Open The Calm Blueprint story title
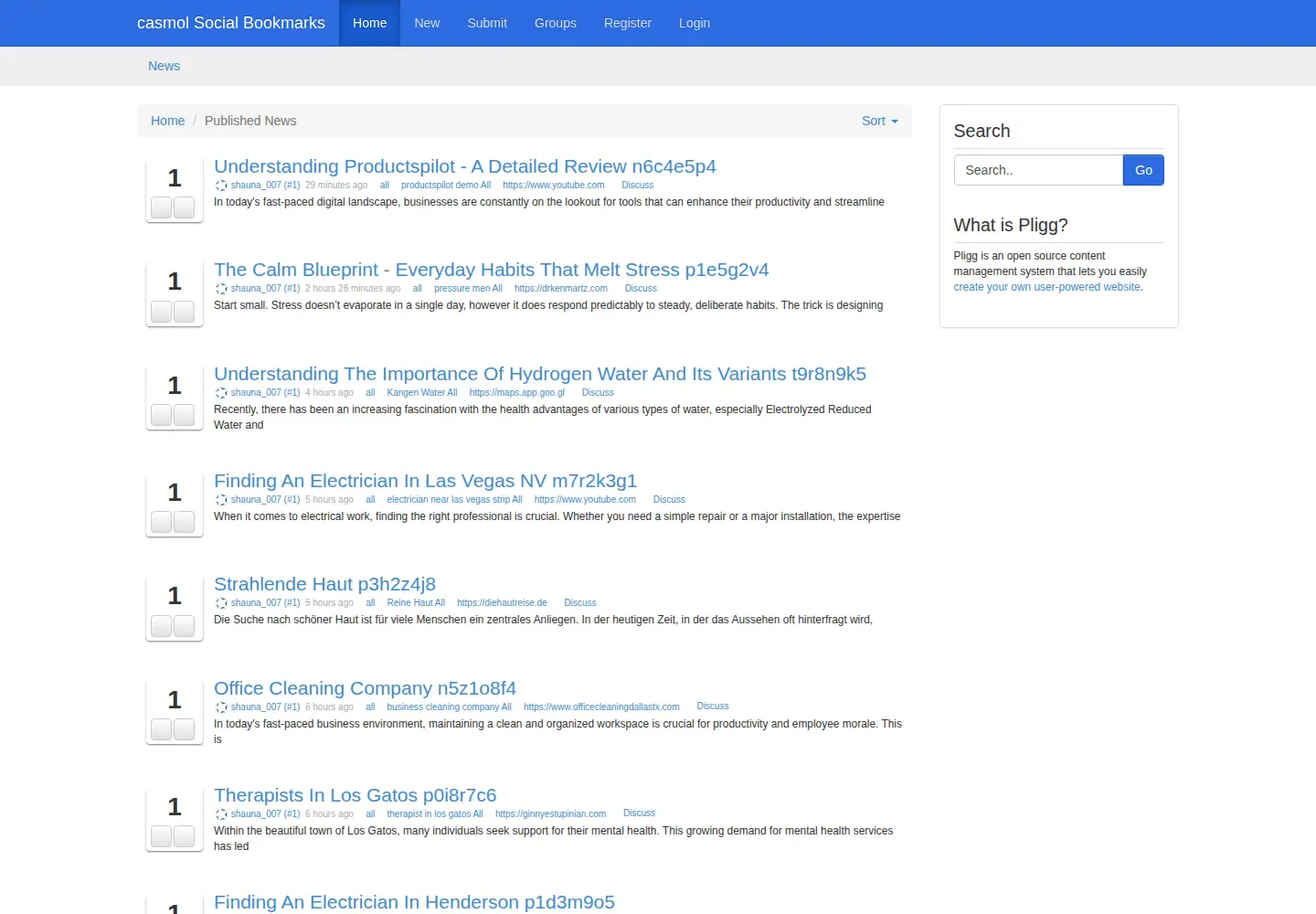The height and width of the screenshot is (914, 1316). coord(491,270)
